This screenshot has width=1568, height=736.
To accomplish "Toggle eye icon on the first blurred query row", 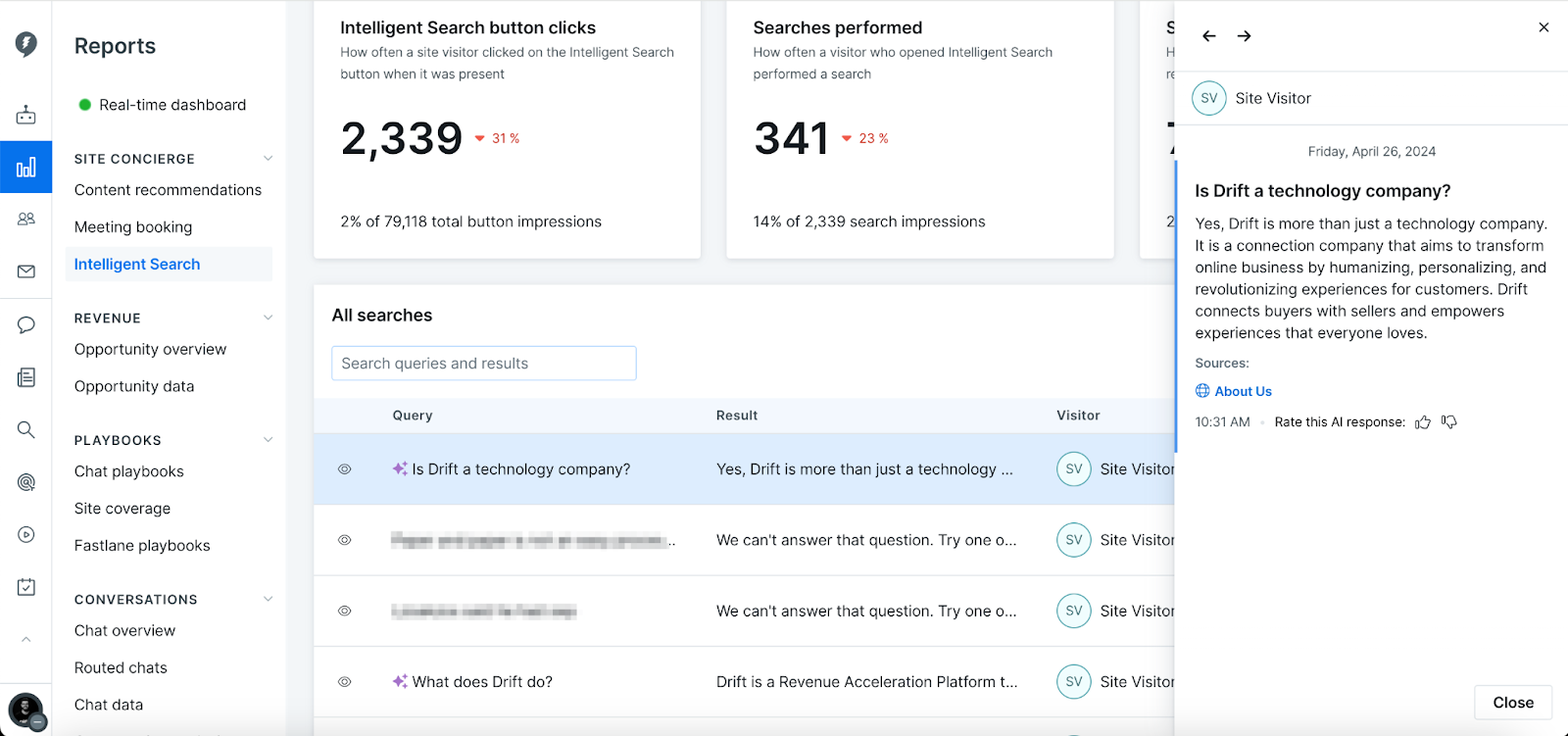I will (345, 540).
